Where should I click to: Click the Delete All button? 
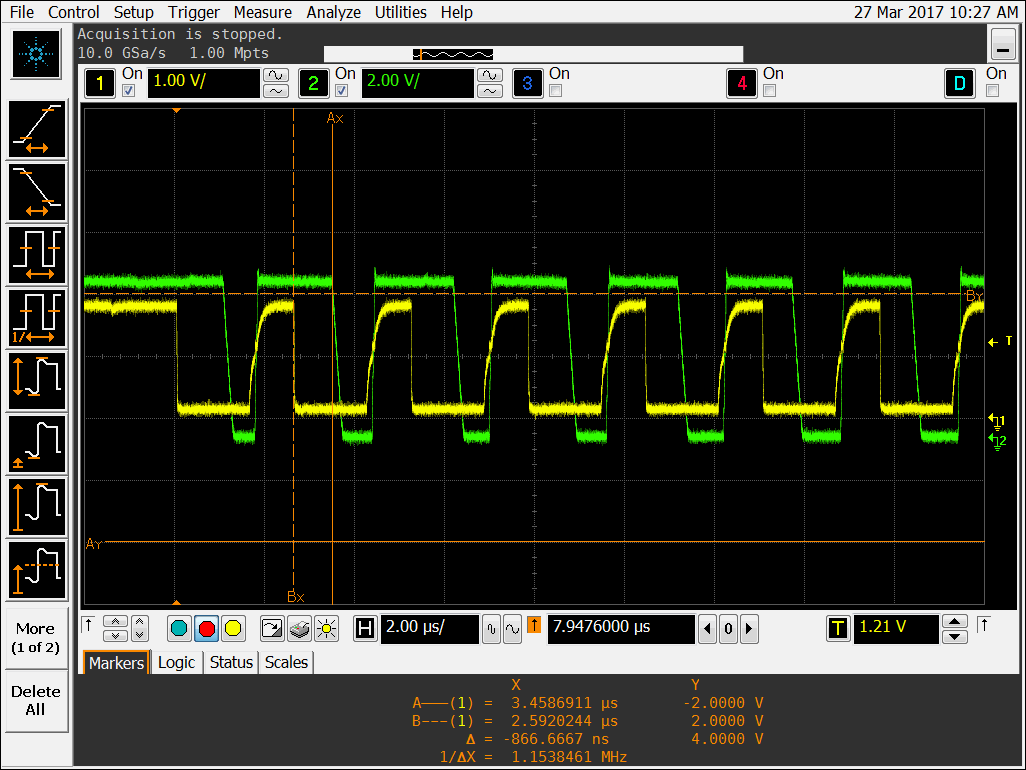pos(35,701)
